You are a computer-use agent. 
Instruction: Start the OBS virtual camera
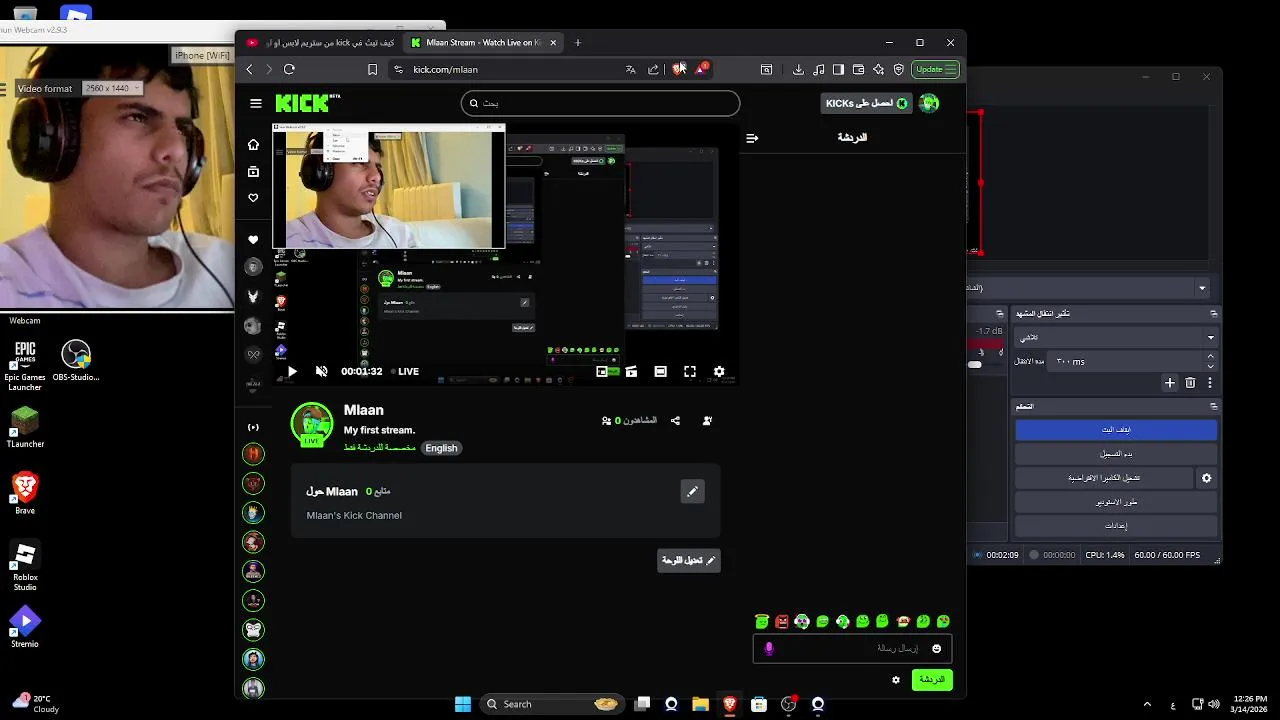click(1105, 478)
